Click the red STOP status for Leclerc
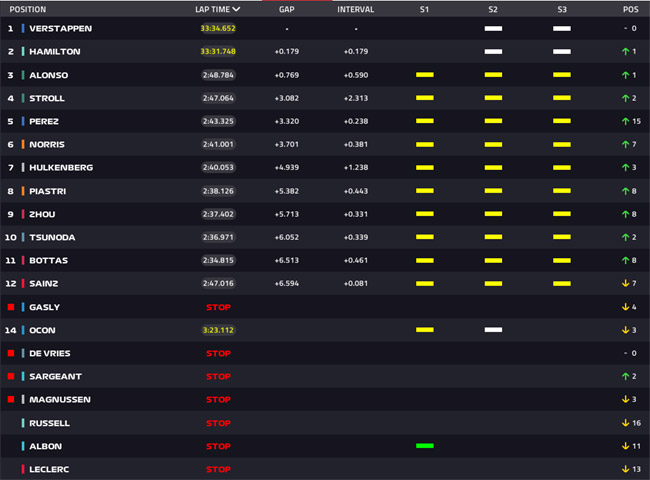The image size is (650, 480). [x=218, y=469]
